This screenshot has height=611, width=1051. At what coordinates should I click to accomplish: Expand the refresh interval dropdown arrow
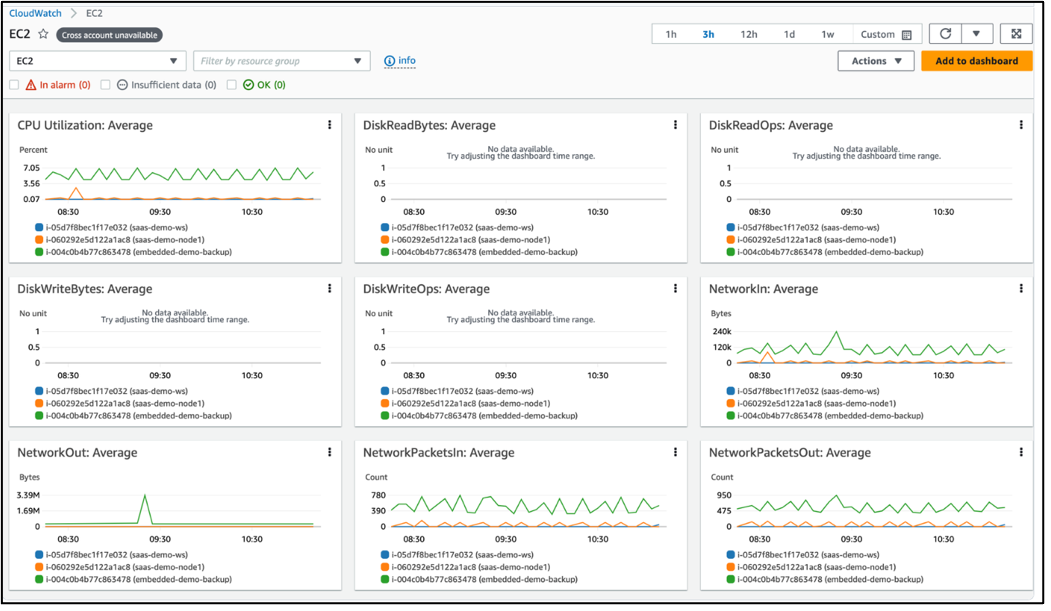[977, 34]
